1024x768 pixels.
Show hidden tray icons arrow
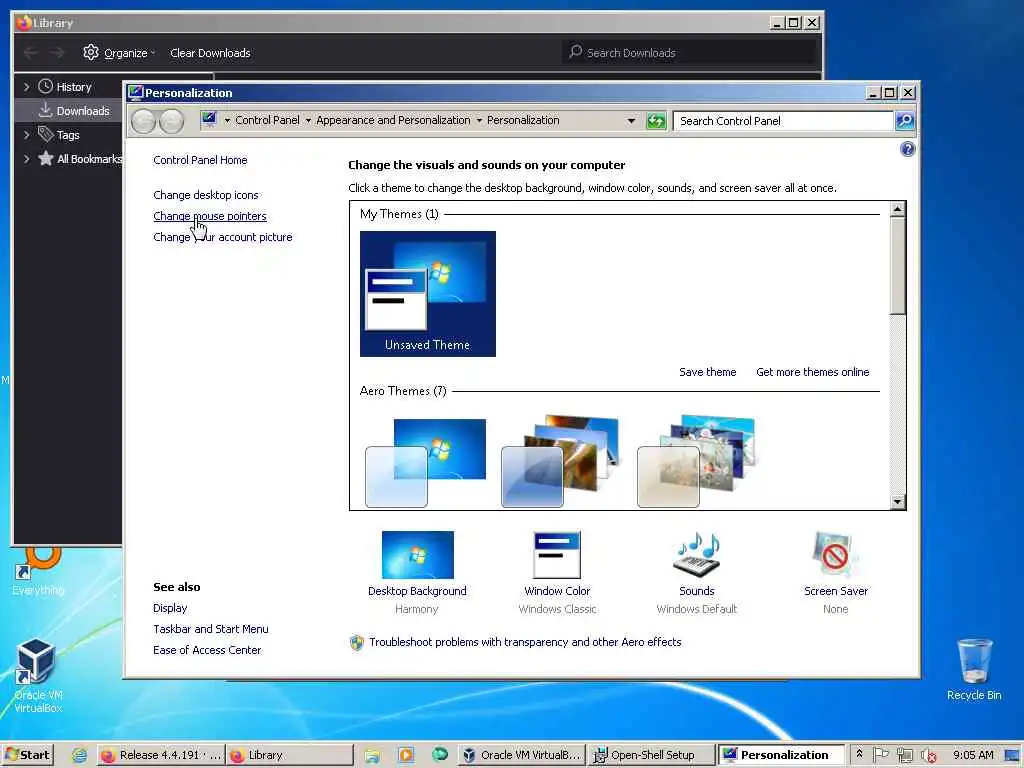pos(859,754)
